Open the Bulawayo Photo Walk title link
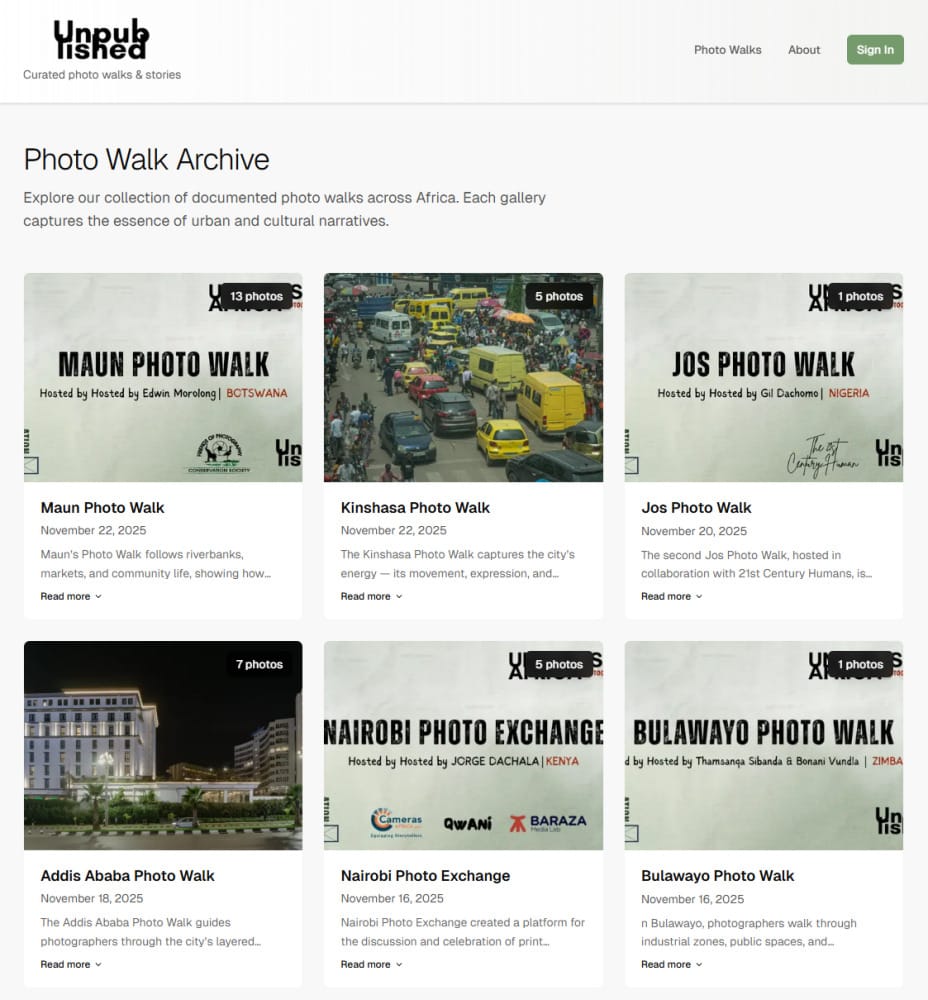This screenshot has height=1000, width=928. [718, 876]
